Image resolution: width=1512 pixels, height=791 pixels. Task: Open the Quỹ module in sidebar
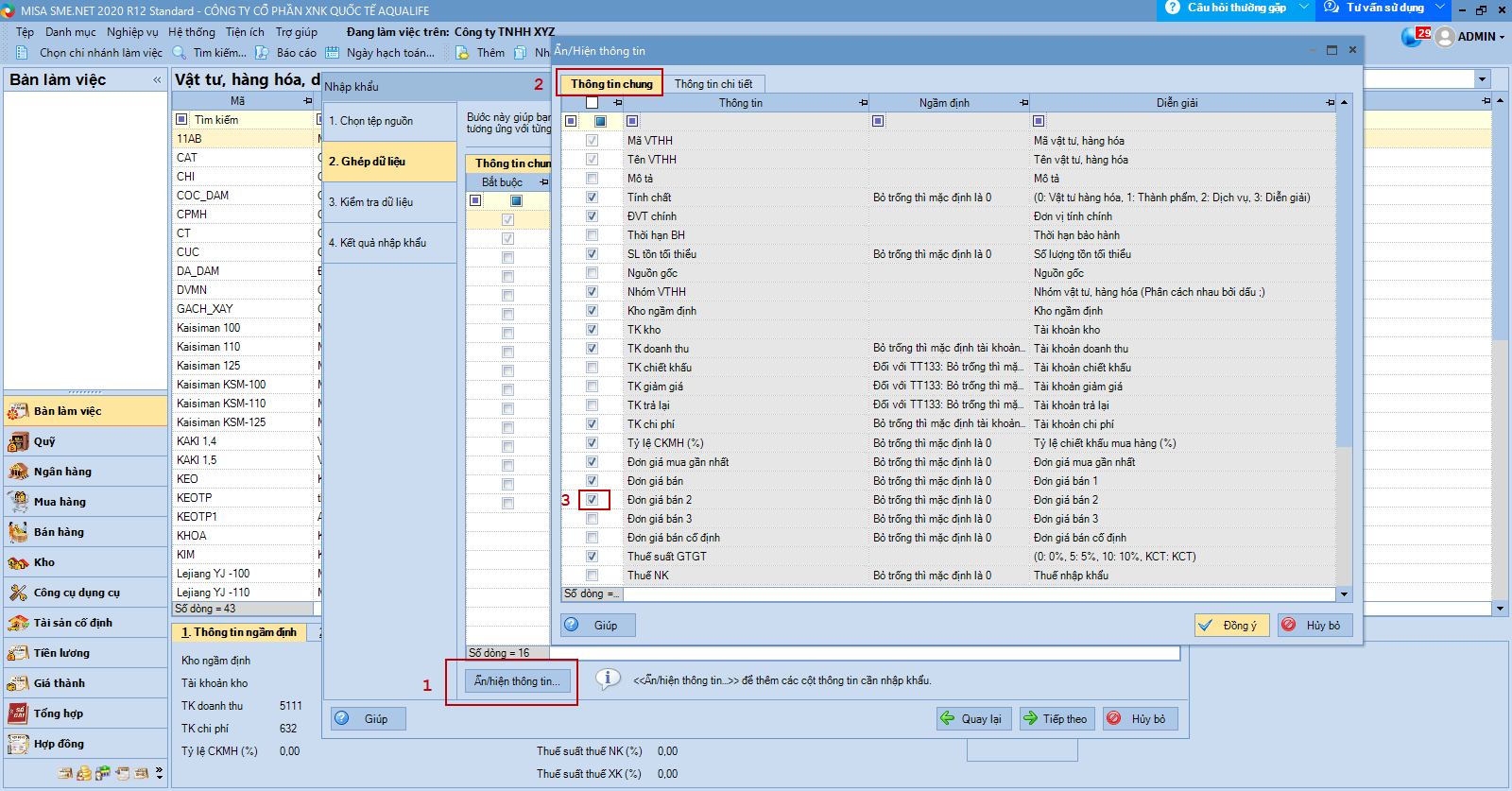pyautogui.click(x=85, y=441)
